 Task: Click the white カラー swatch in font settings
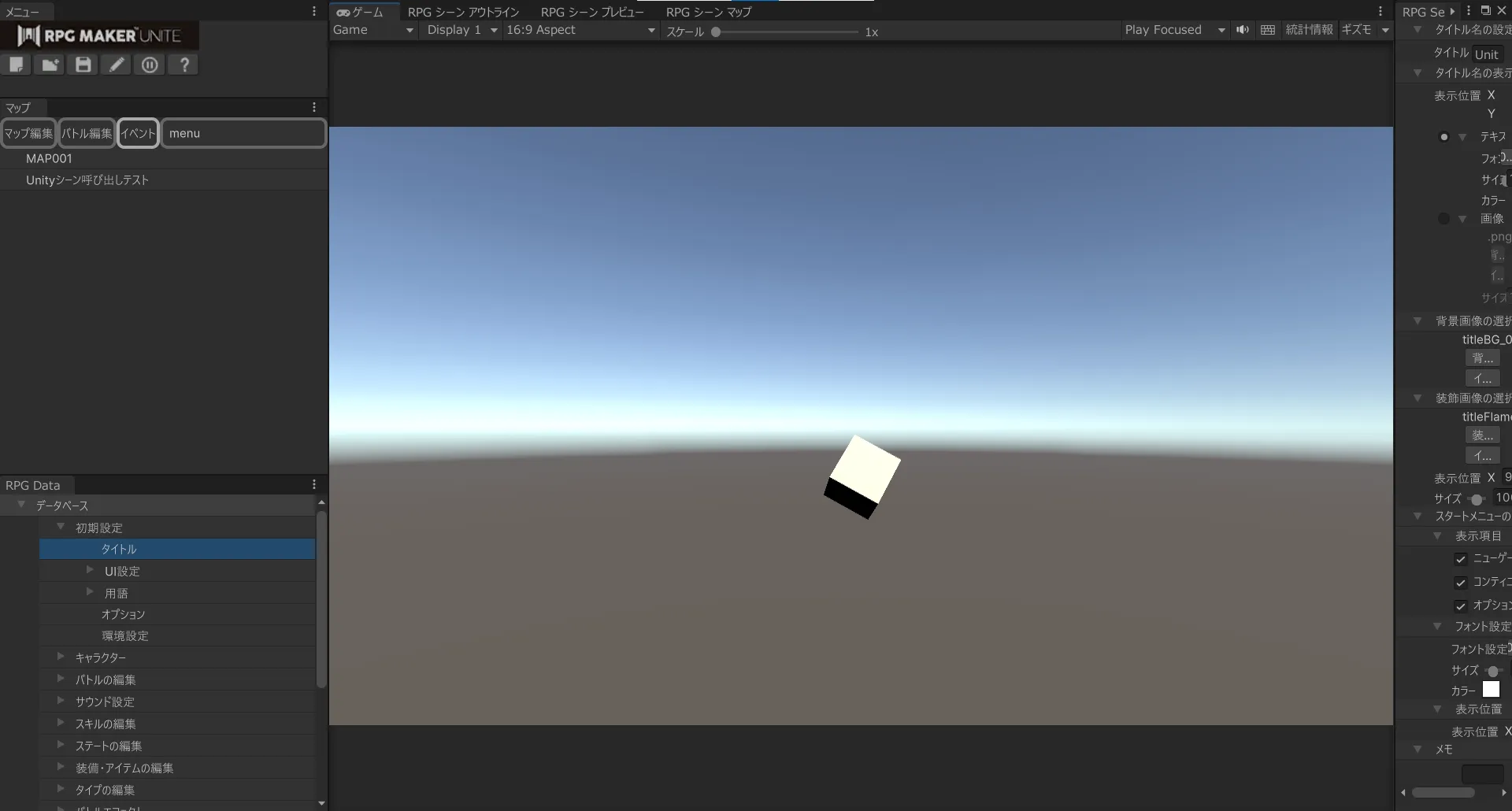pyautogui.click(x=1491, y=690)
